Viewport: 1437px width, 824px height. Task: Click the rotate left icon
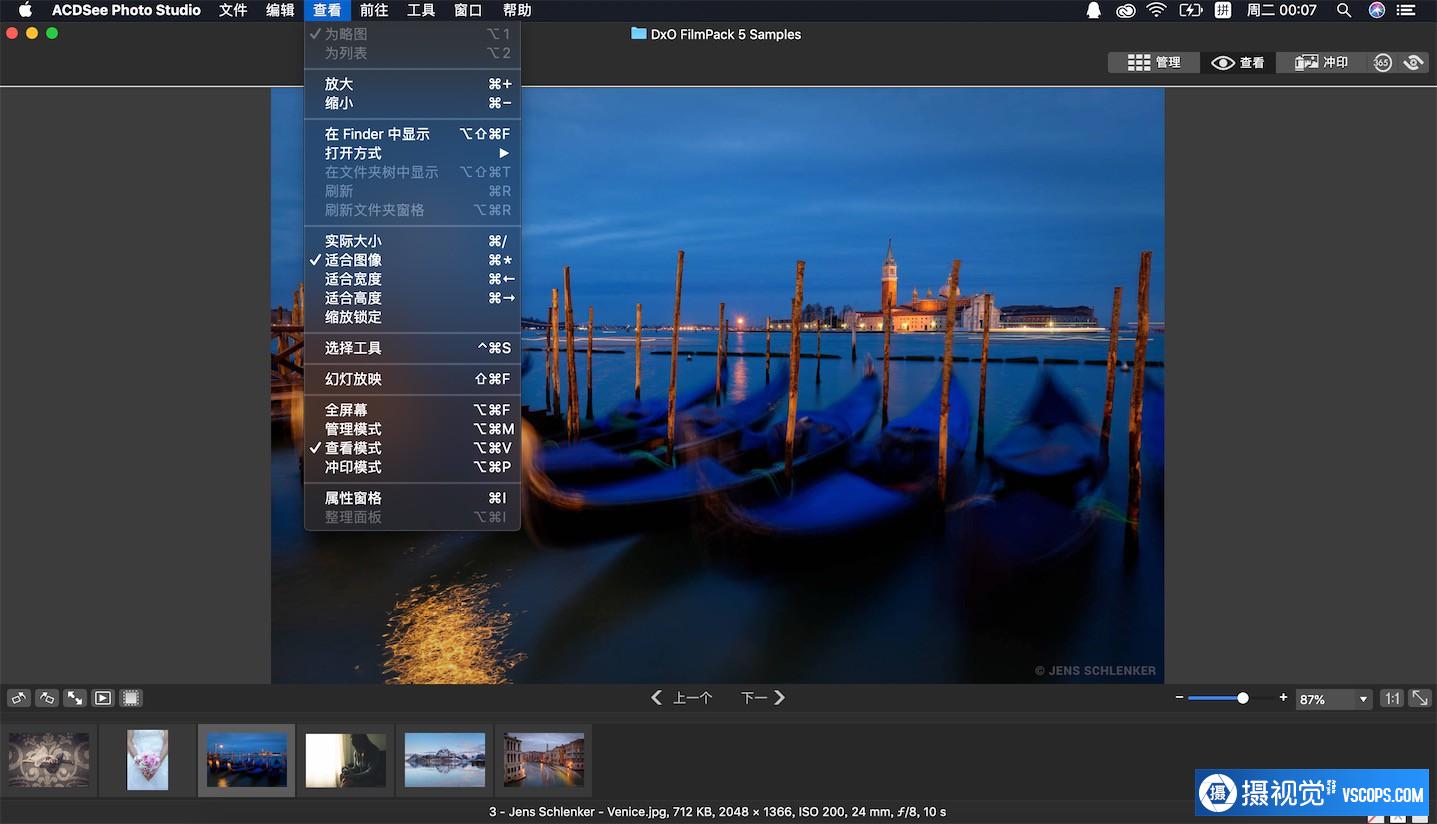[18, 698]
